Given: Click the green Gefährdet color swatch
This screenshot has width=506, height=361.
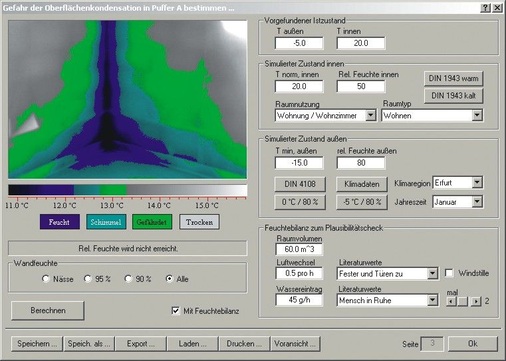Looking at the screenshot, I should (152, 222).
